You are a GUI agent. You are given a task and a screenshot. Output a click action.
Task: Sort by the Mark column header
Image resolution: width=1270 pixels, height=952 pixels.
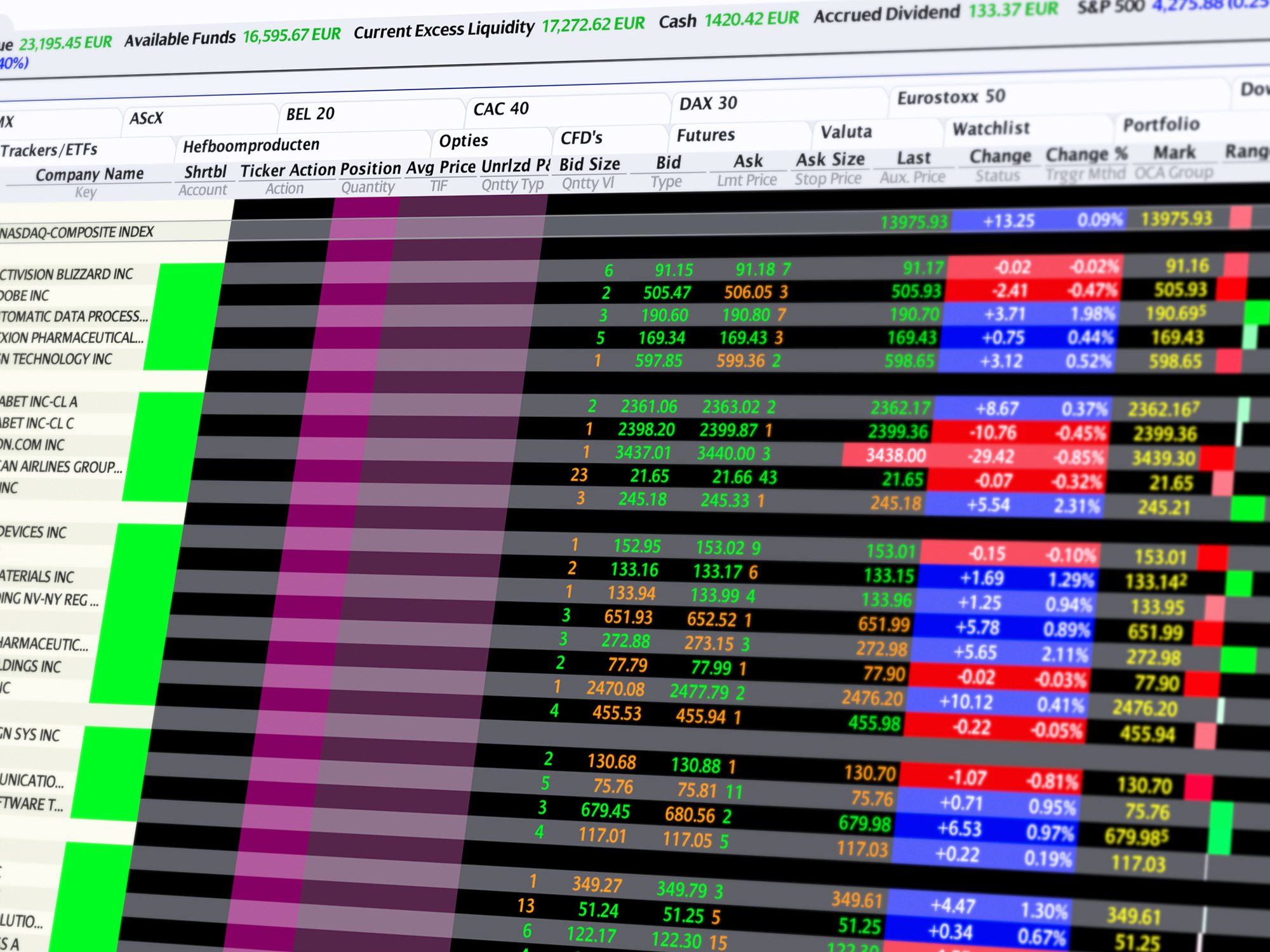(x=1174, y=152)
